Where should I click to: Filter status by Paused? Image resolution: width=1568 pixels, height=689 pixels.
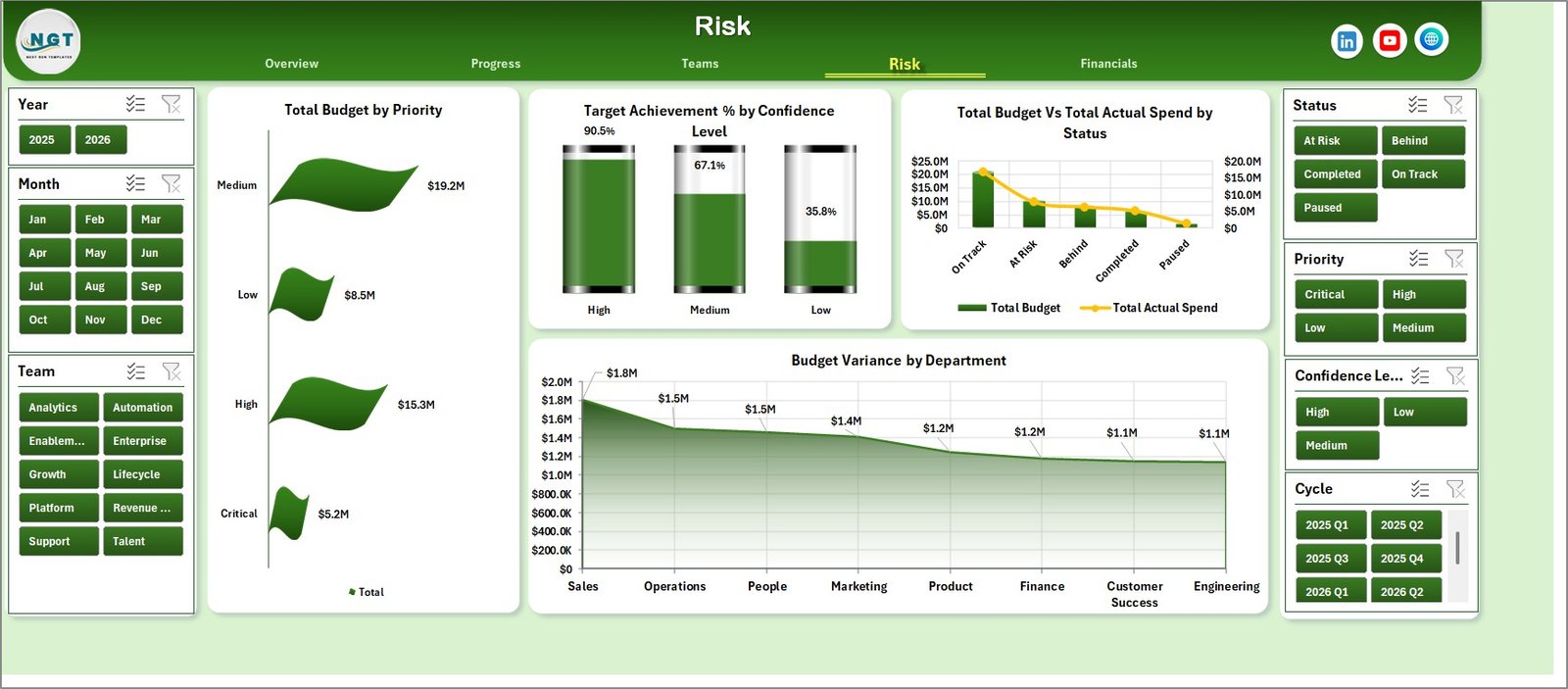[1335, 208]
